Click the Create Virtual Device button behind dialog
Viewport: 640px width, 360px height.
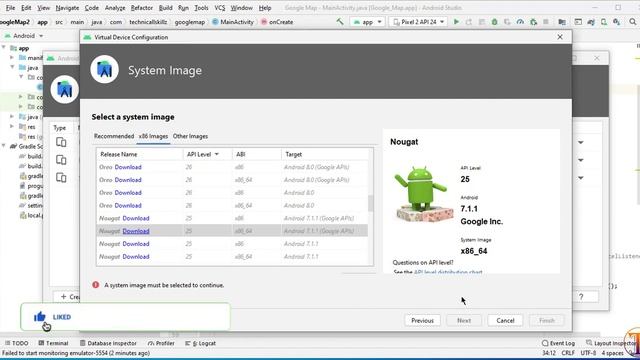[67, 297]
